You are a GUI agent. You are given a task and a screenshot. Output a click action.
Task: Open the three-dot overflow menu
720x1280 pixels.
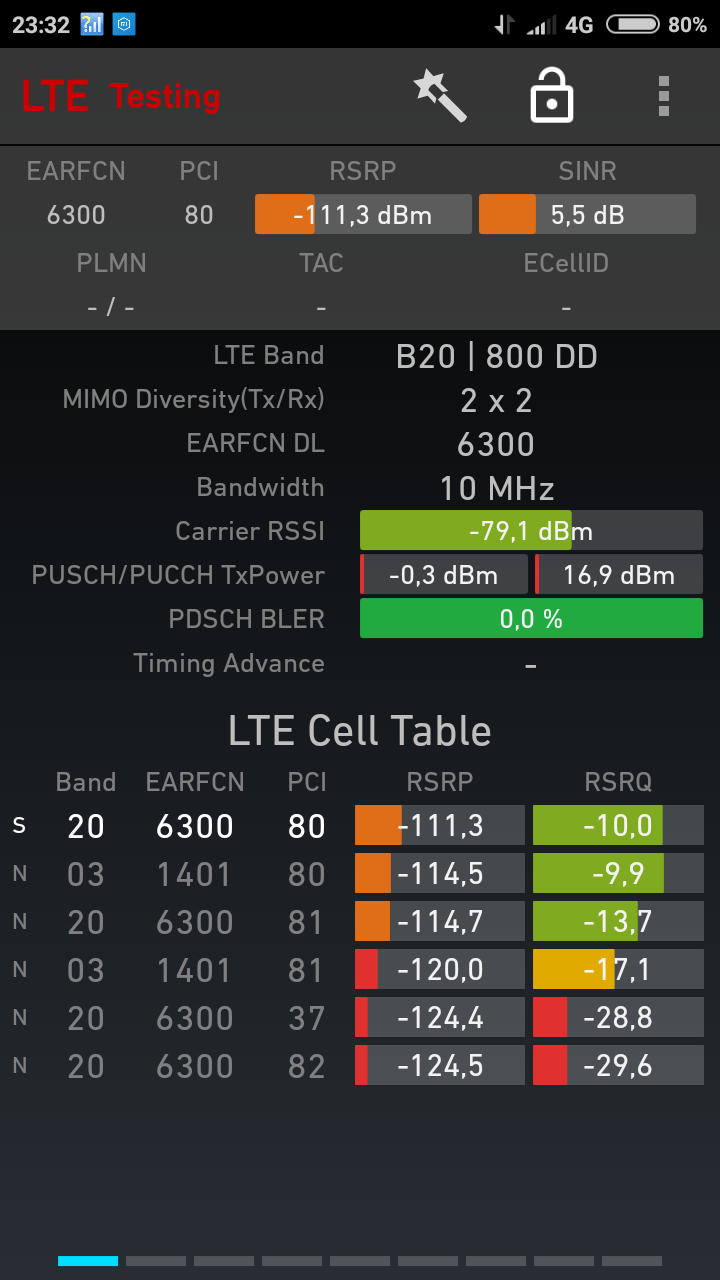pyautogui.click(x=663, y=96)
